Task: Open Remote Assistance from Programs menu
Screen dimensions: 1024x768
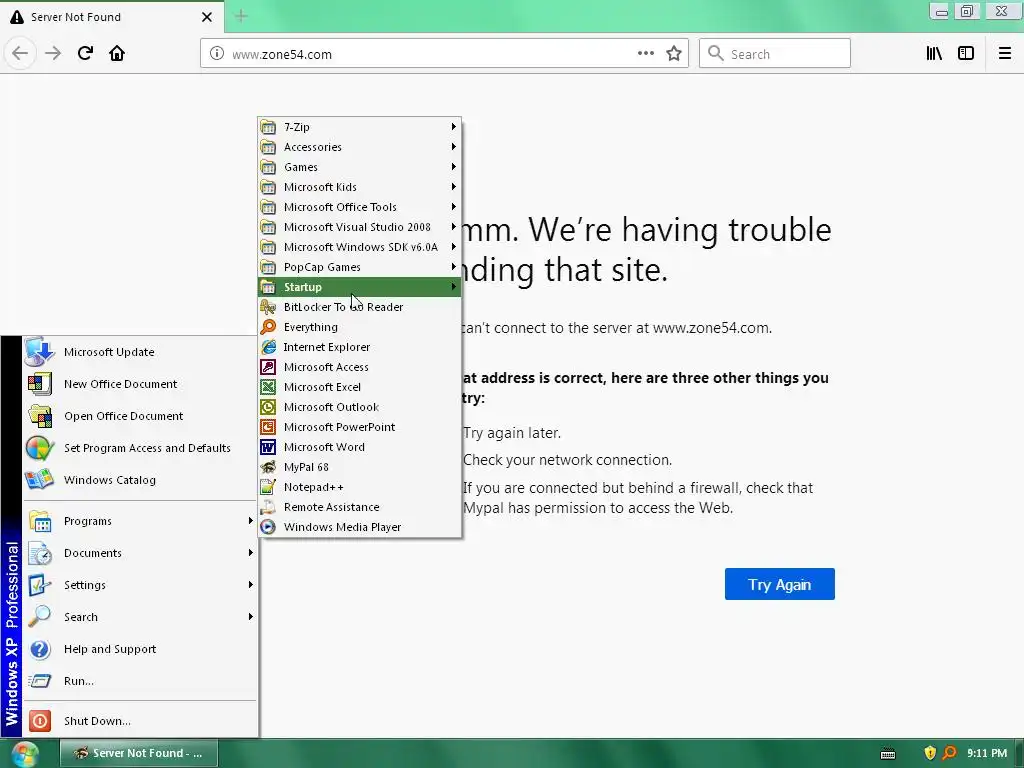Action: pyautogui.click(x=360, y=507)
